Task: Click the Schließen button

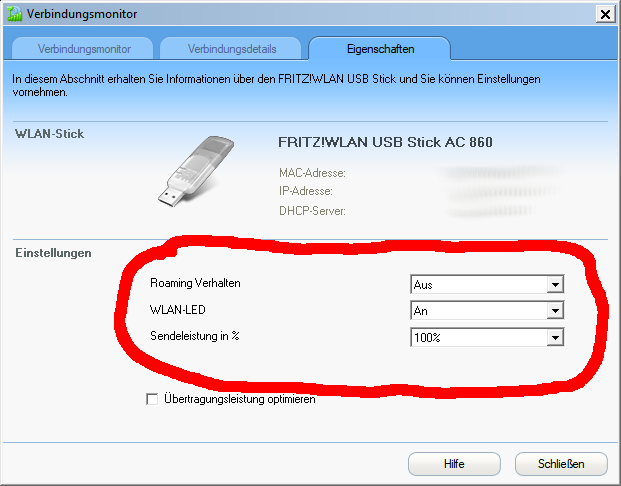Action: (x=561, y=464)
